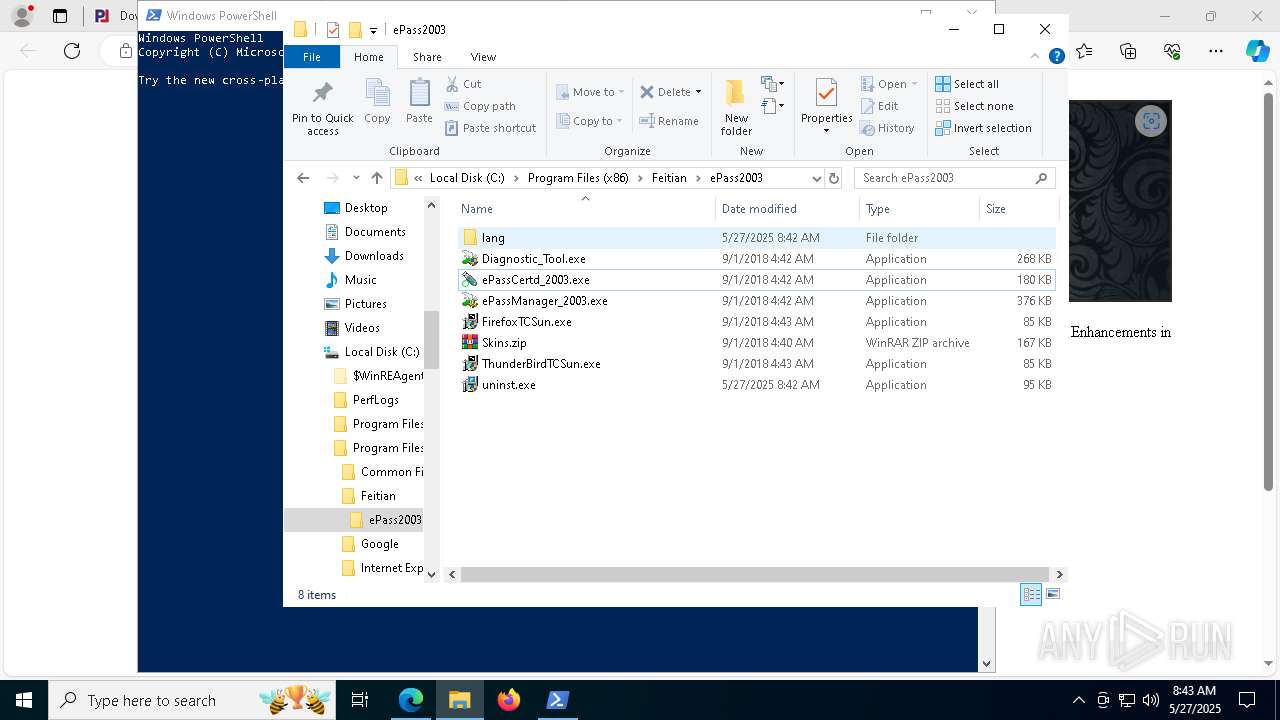Click the horizontal scrollbar in file list
The image size is (1280, 720).
(x=756, y=574)
